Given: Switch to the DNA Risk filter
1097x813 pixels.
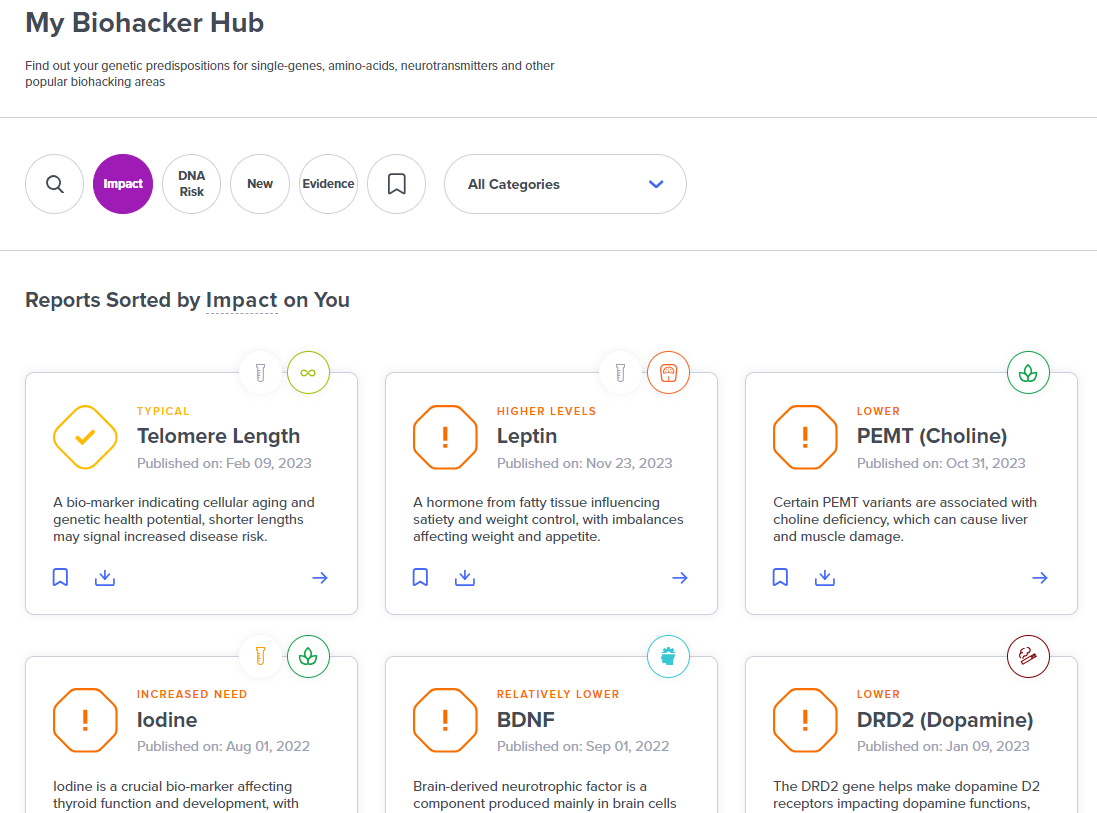Looking at the screenshot, I should [191, 184].
